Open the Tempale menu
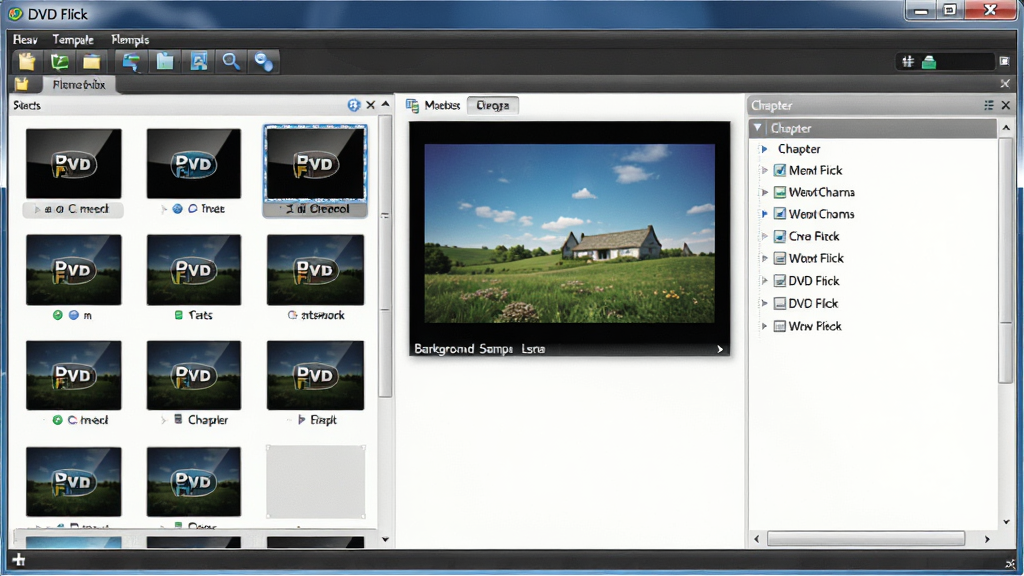Screen dimensions: 1024x576 click(73, 40)
